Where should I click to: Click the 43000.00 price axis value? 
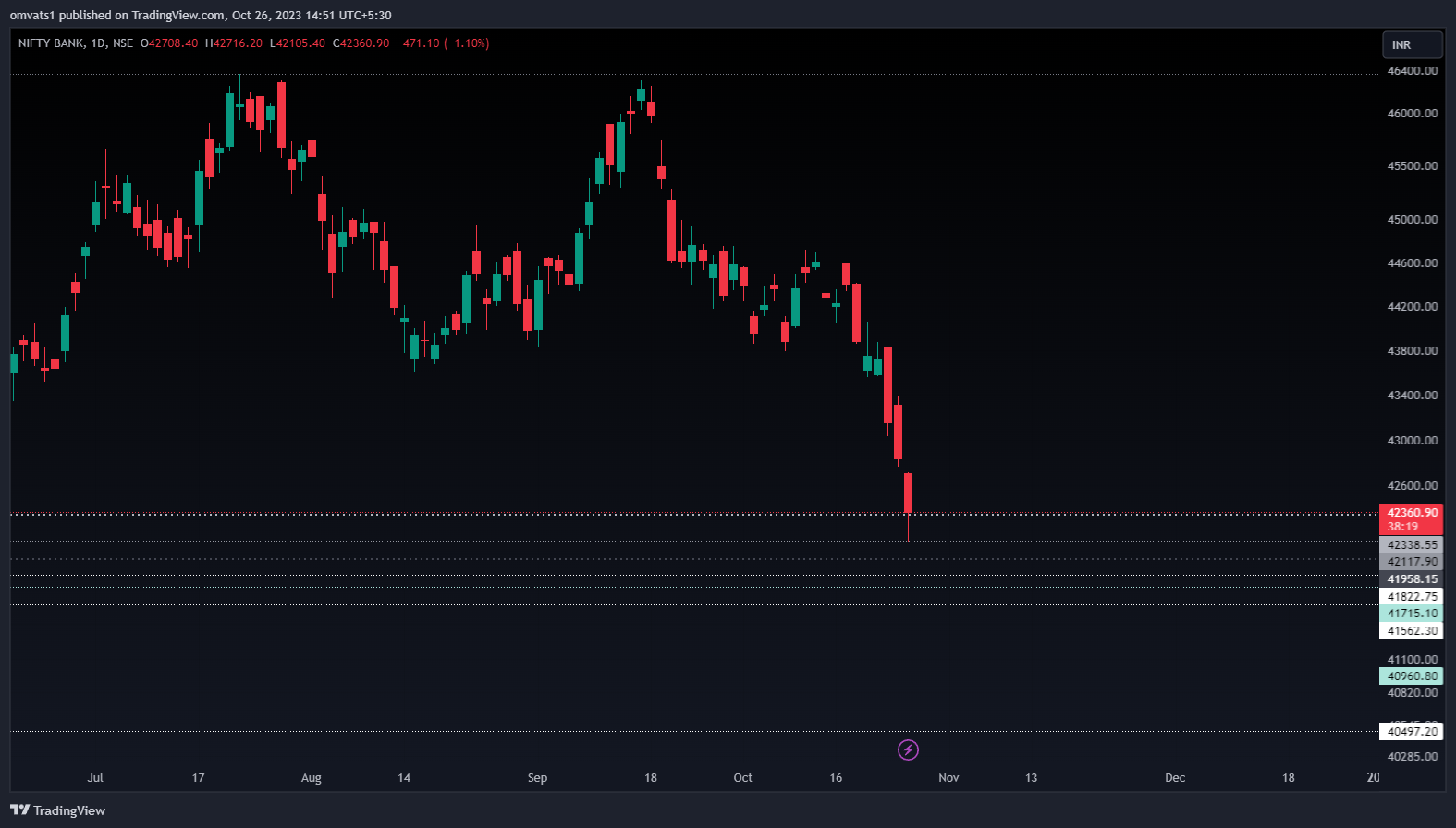pos(1412,440)
